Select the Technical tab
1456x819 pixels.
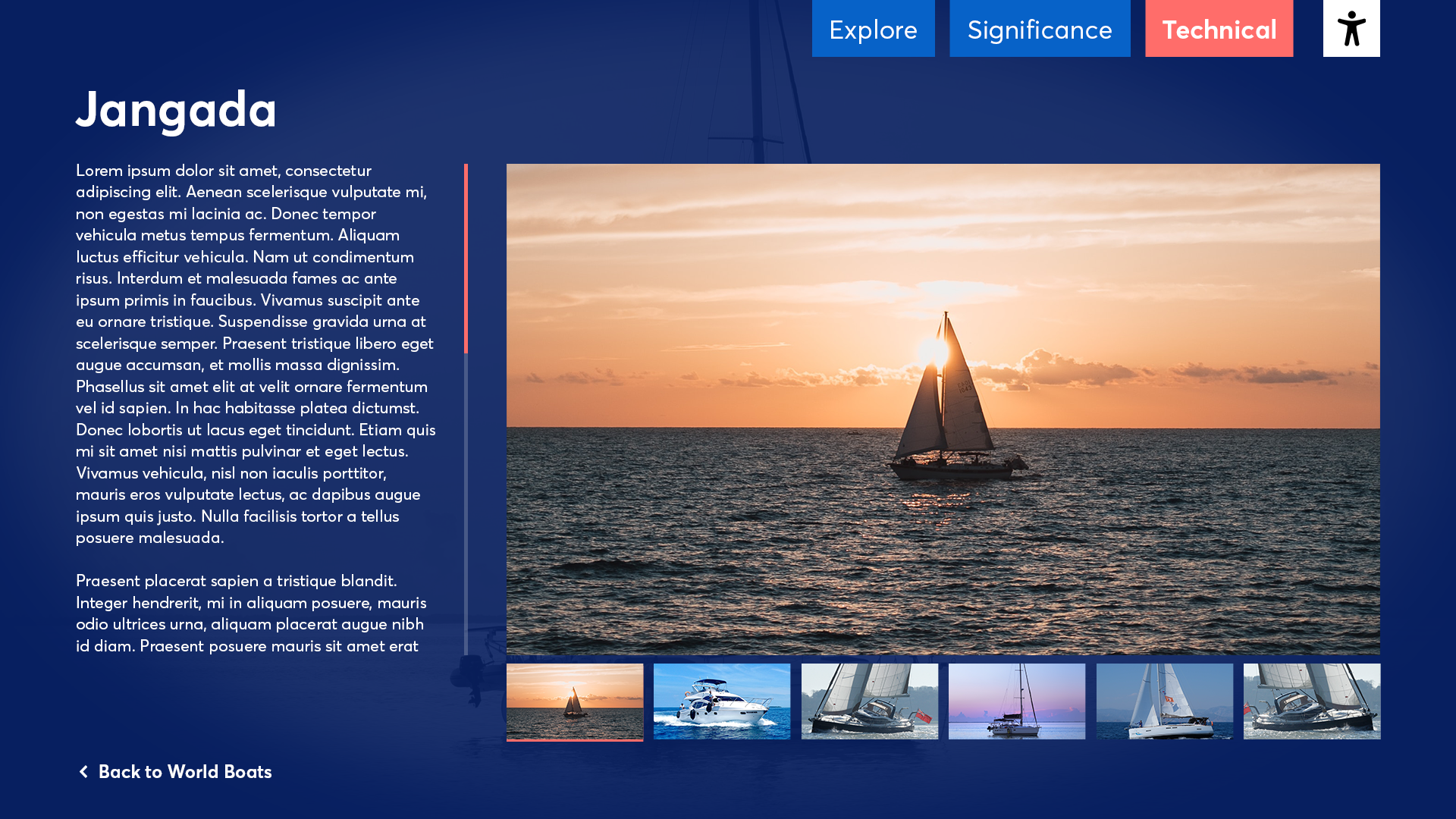pyautogui.click(x=1219, y=29)
